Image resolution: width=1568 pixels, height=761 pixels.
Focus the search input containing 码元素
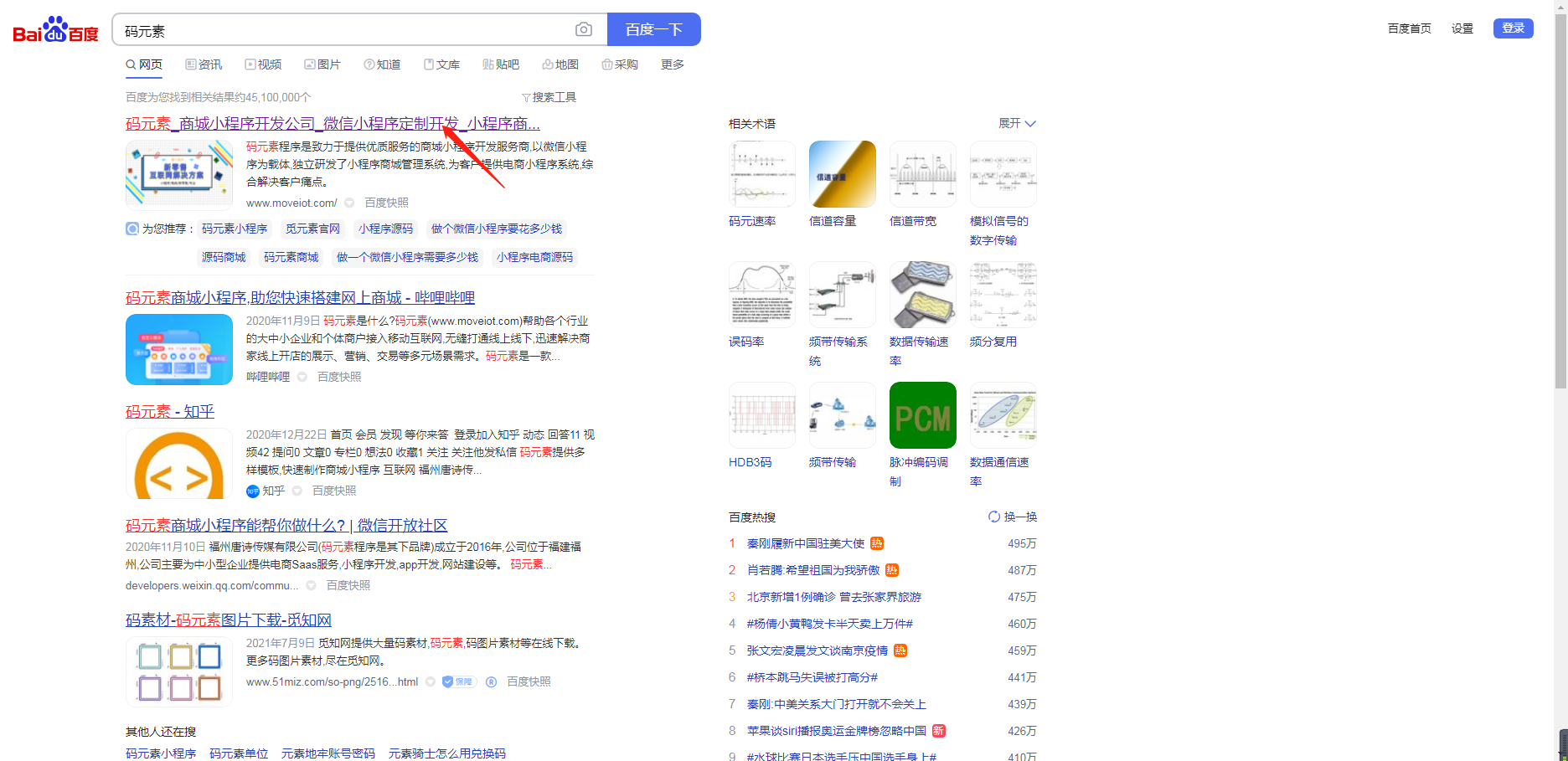pos(343,30)
